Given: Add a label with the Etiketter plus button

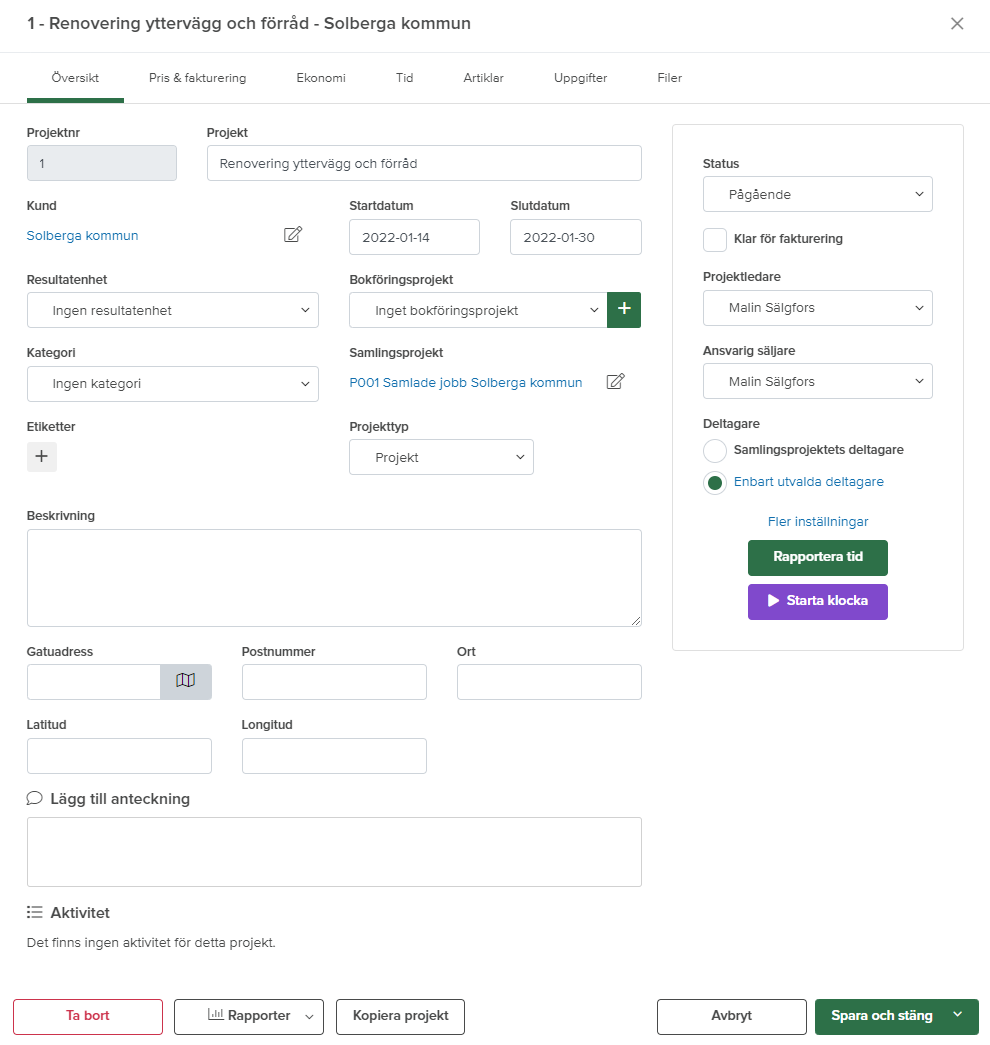Looking at the screenshot, I should coord(42,456).
